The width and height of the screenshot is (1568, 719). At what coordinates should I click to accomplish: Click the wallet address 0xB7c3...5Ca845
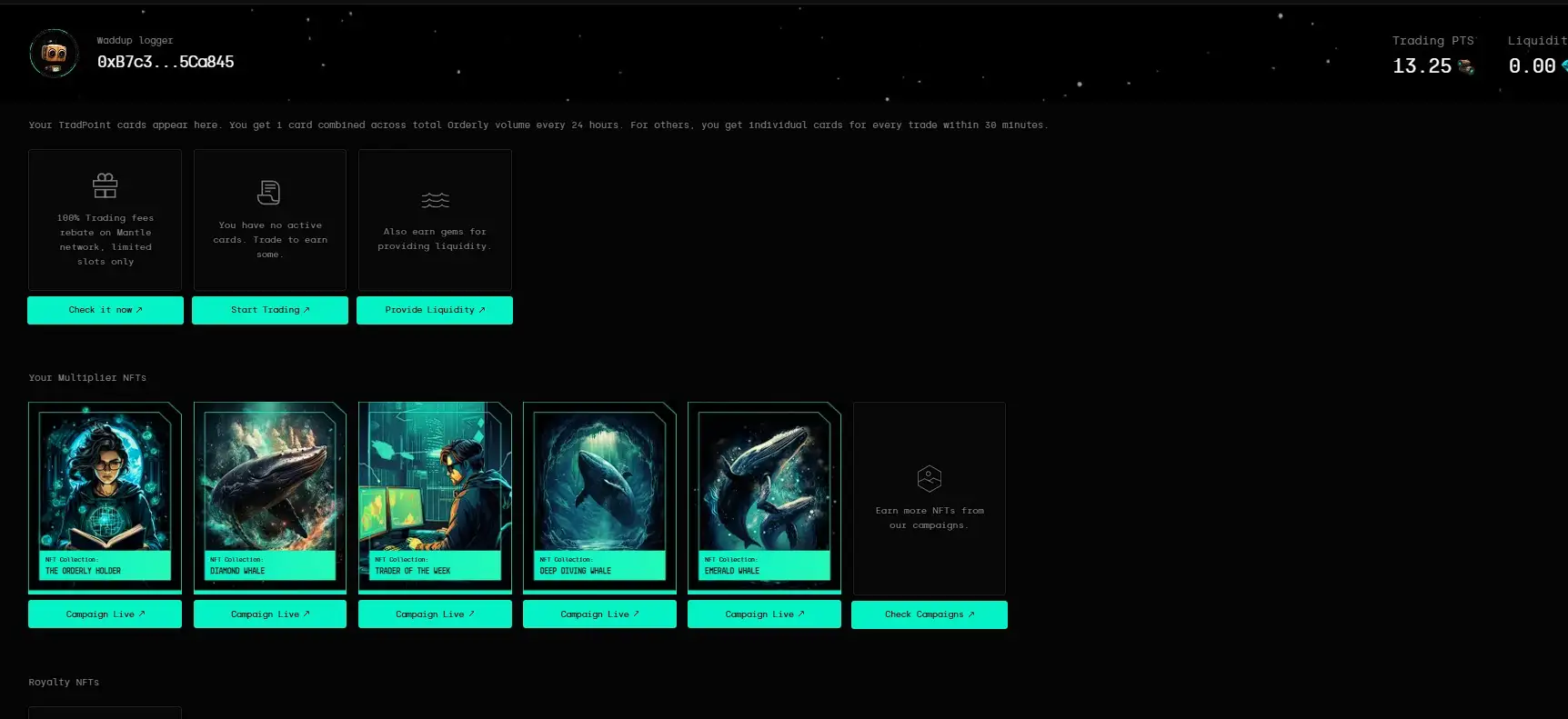(x=166, y=62)
